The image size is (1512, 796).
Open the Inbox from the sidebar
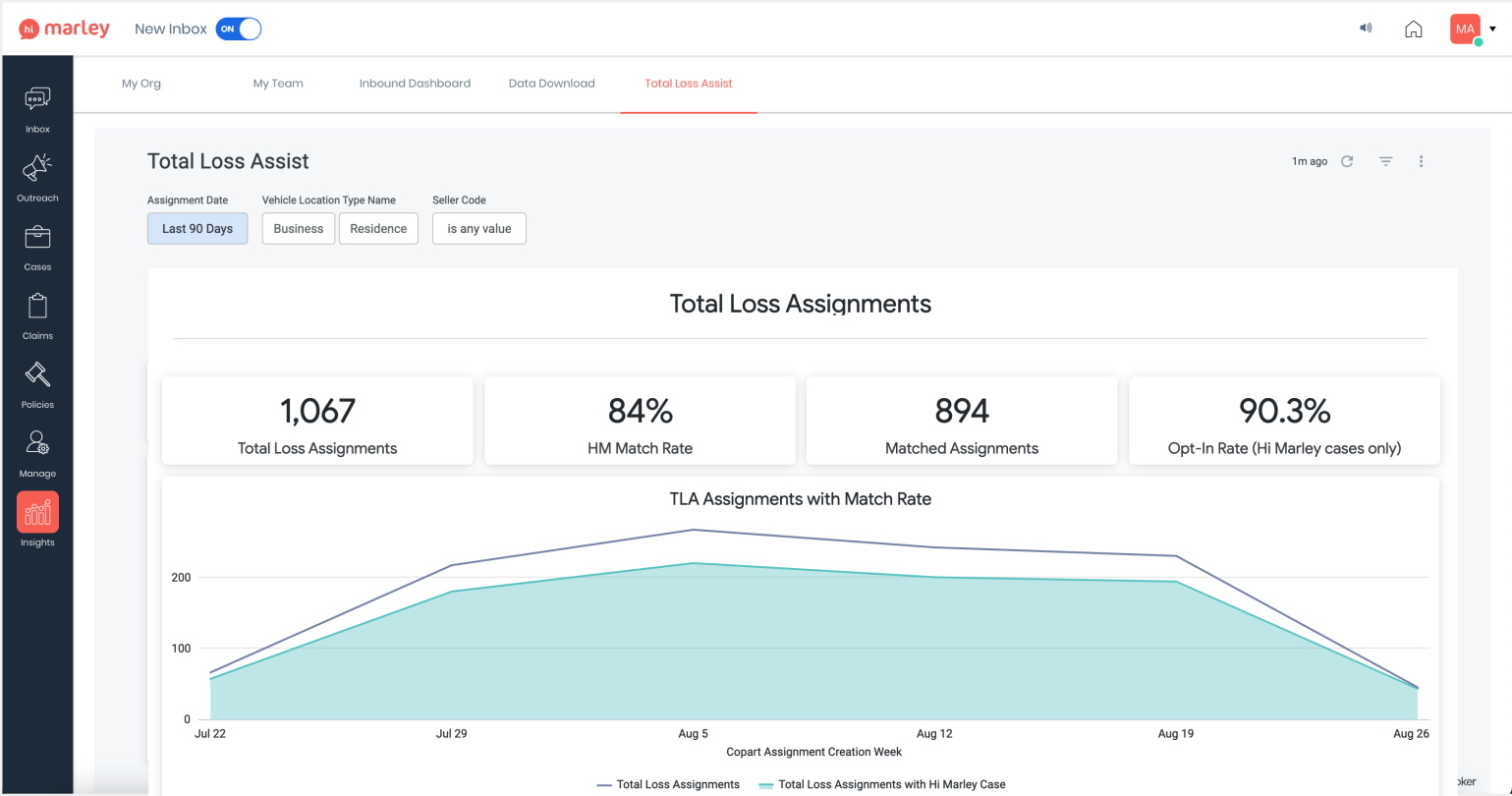(37, 99)
